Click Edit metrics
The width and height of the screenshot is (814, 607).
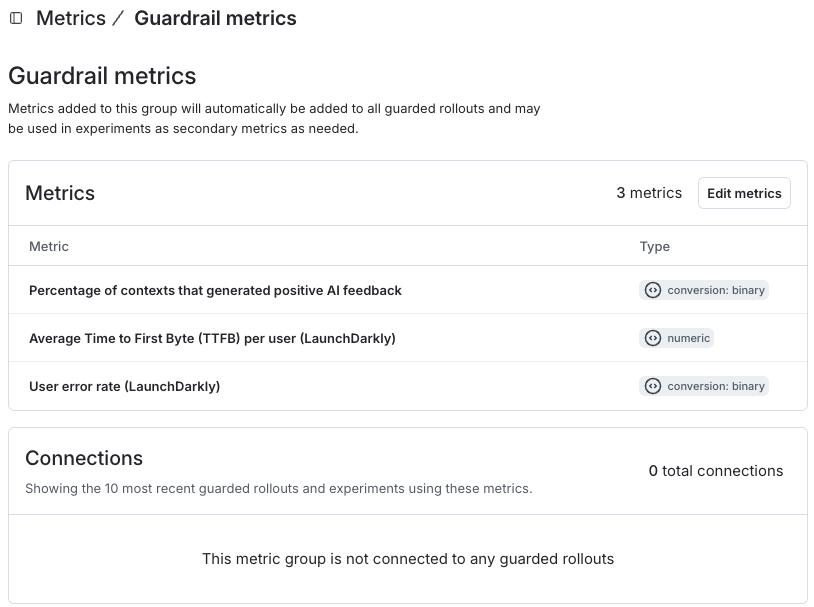coord(744,192)
